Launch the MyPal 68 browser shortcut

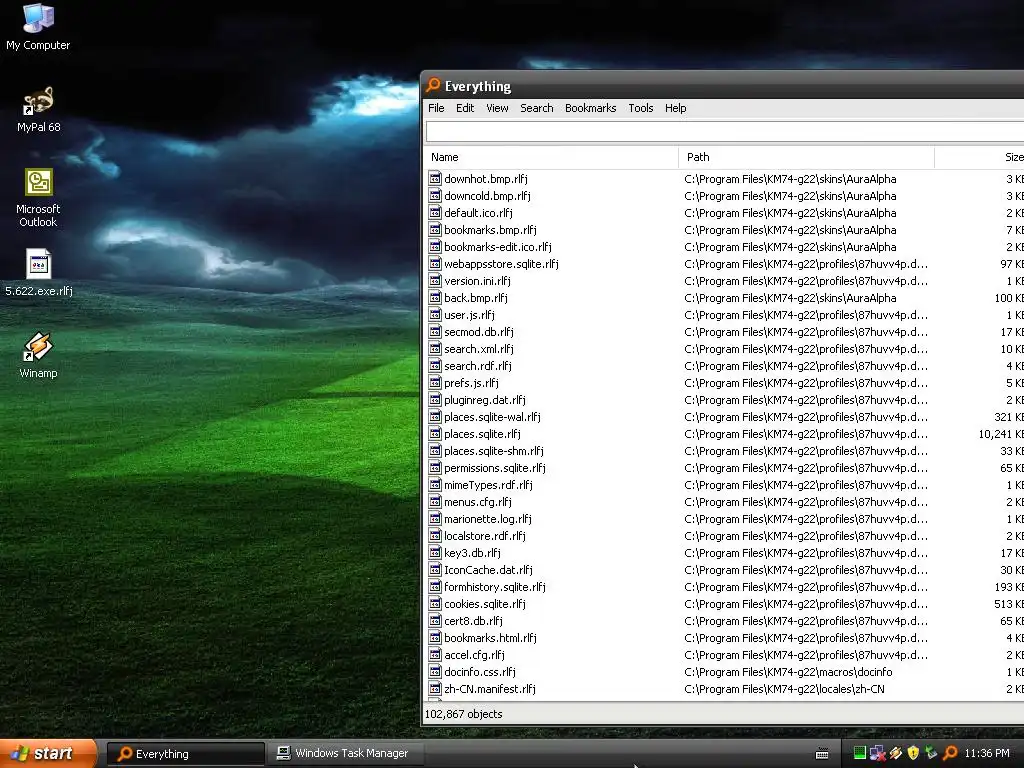pyautogui.click(x=38, y=109)
